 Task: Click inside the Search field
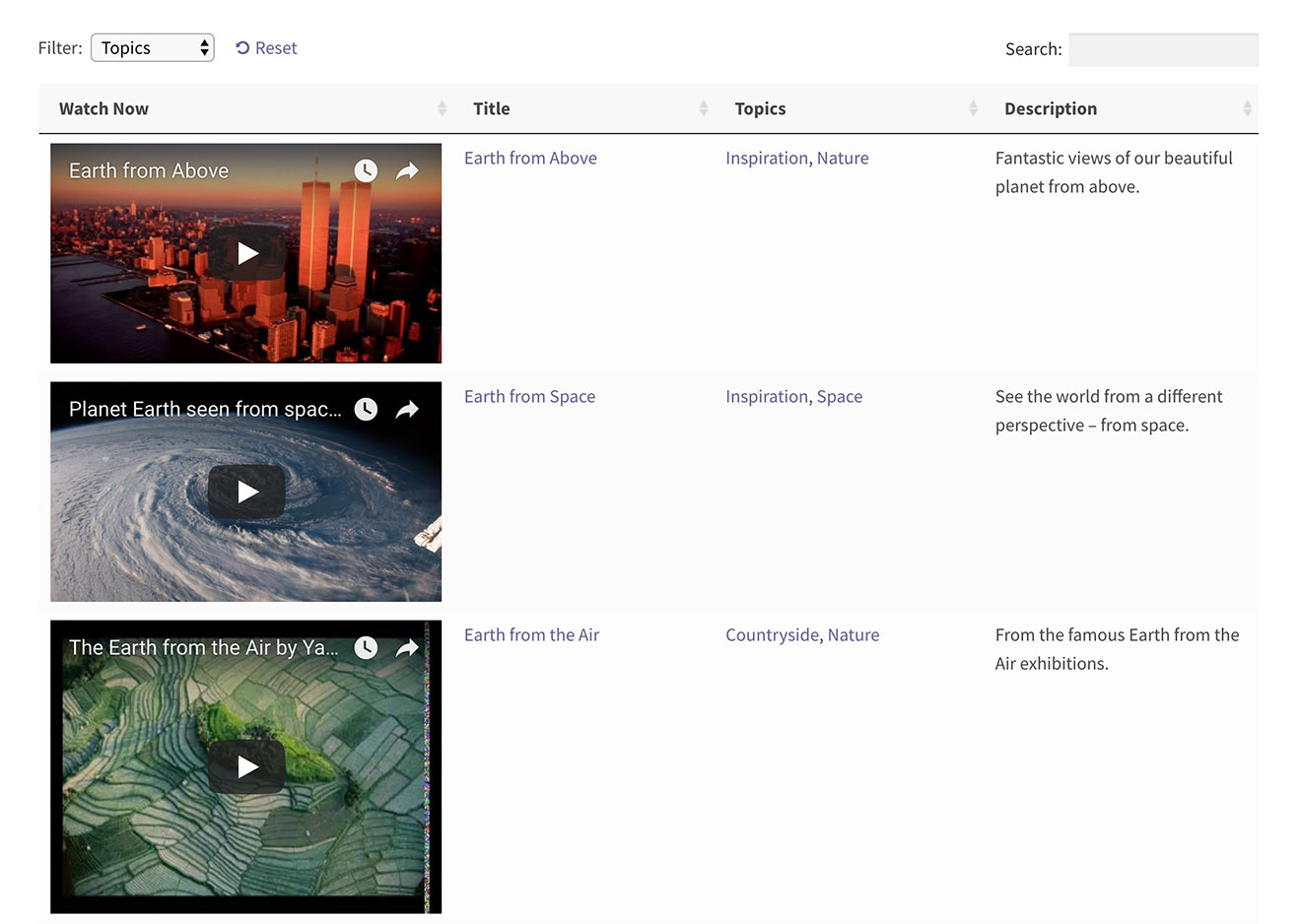(x=1163, y=49)
